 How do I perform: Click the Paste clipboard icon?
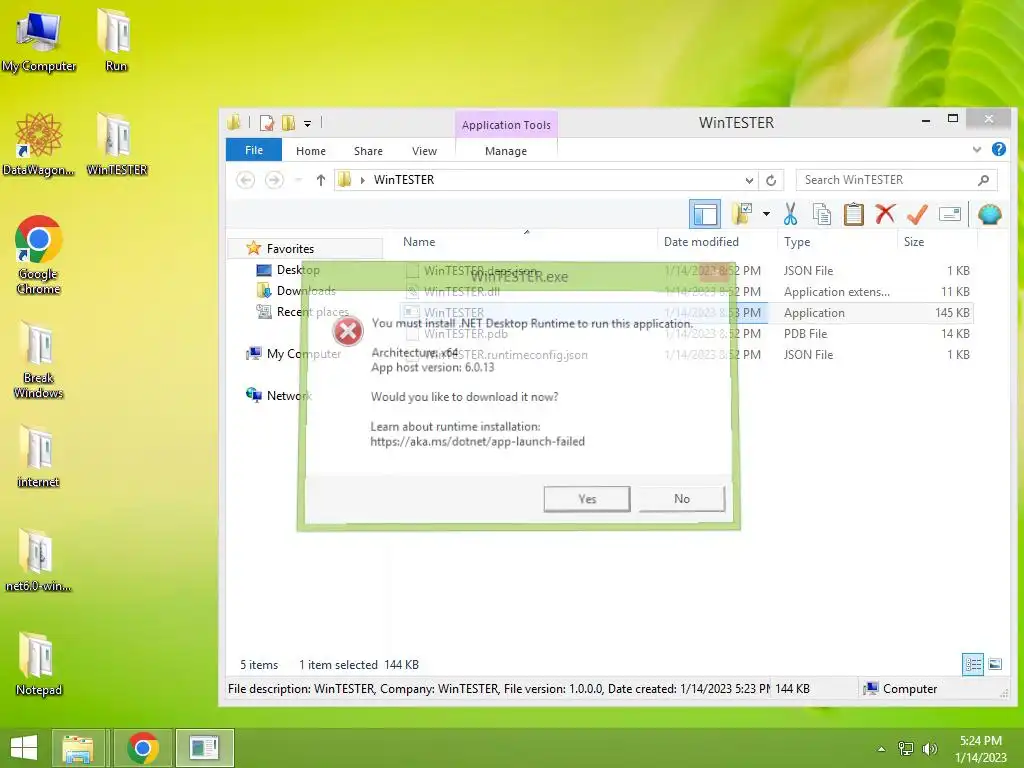click(x=854, y=214)
